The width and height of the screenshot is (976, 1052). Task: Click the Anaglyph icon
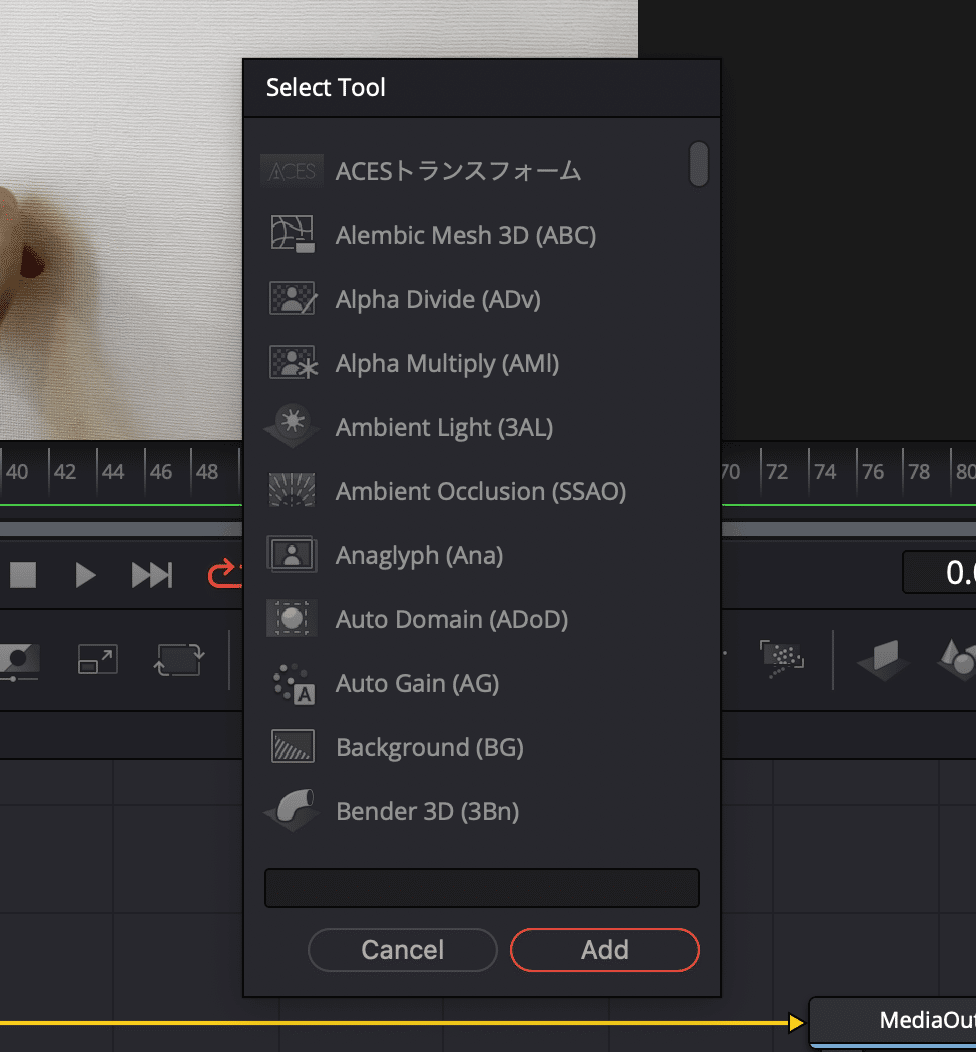(x=292, y=554)
